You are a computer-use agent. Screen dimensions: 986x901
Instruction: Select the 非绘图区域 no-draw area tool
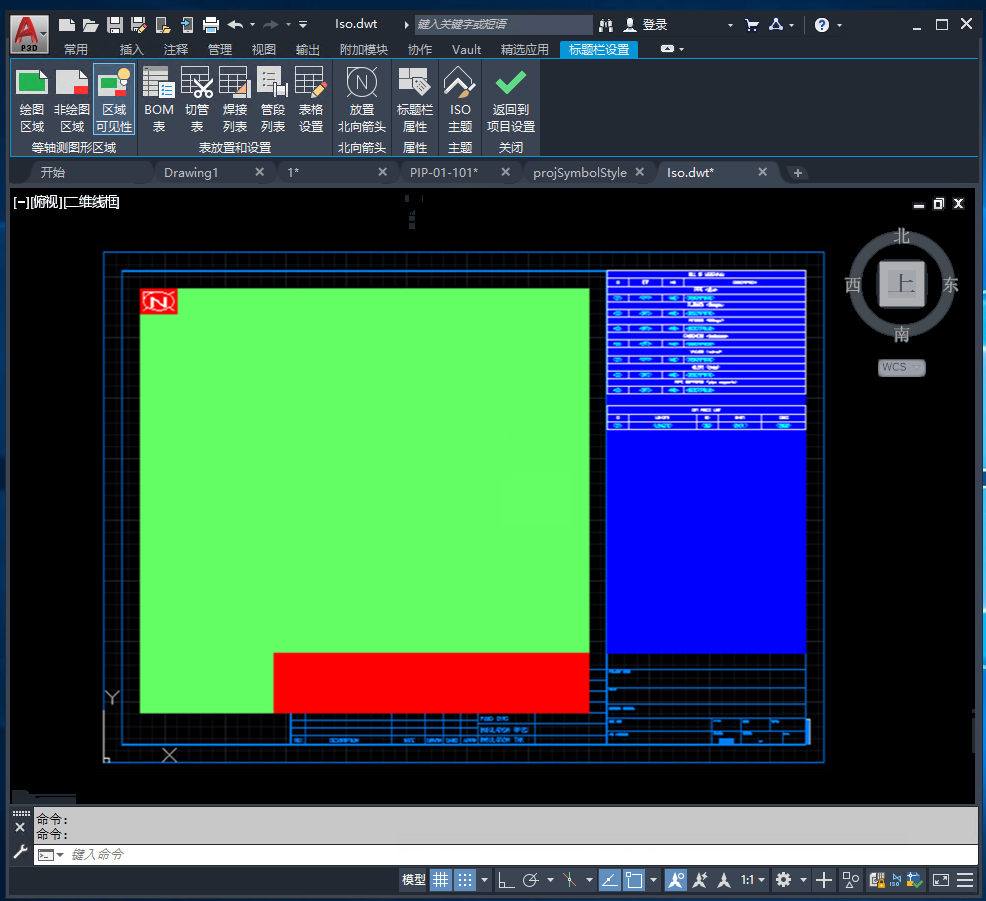72,100
